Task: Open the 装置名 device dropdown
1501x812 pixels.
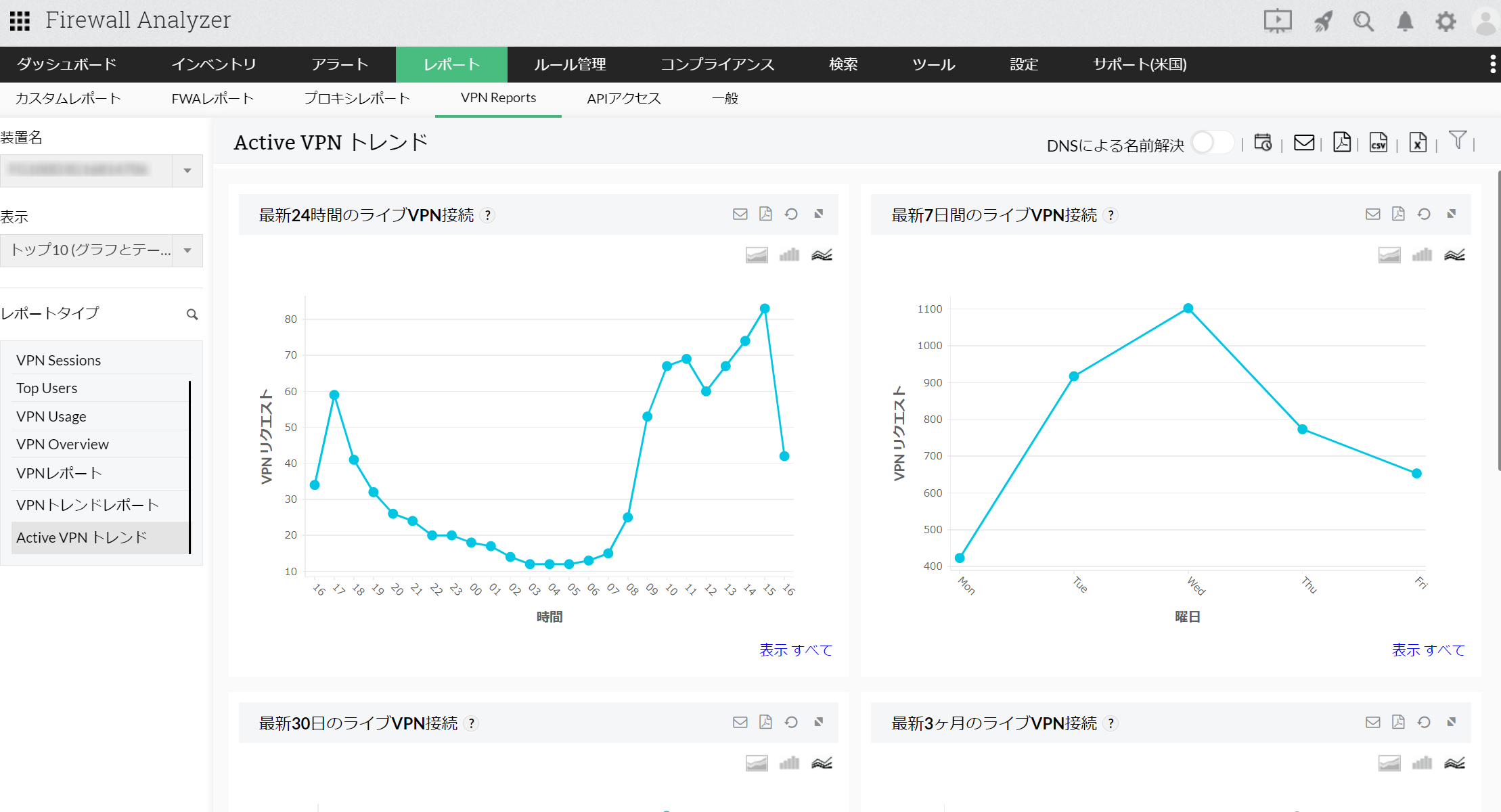Action: tap(187, 171)
